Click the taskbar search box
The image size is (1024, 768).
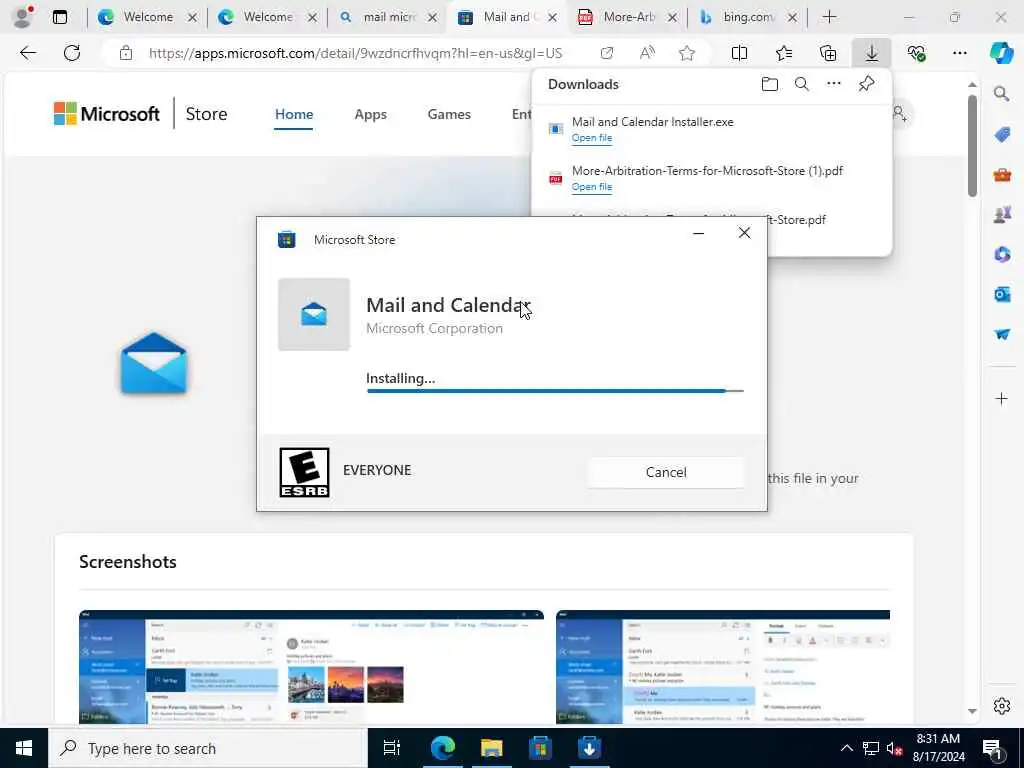(208, 748)
